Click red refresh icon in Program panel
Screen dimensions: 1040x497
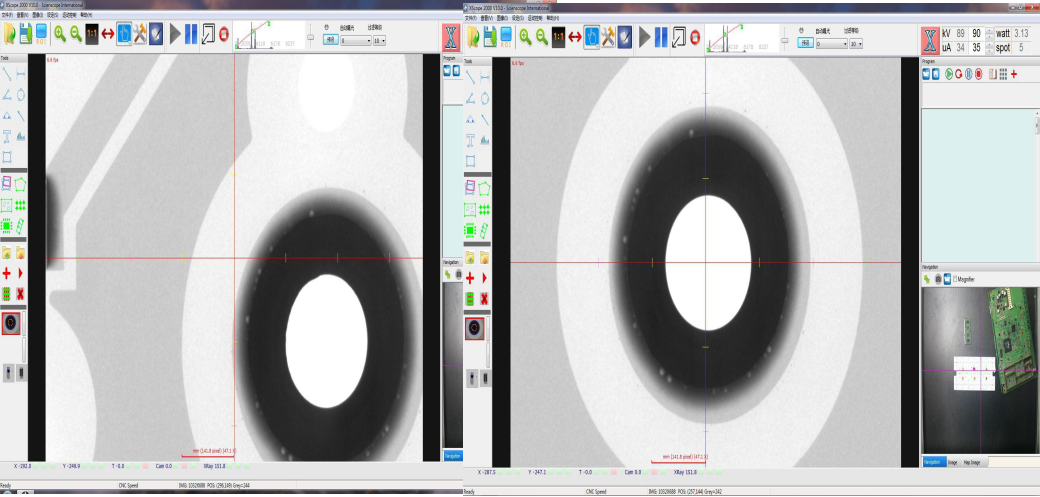958,74
